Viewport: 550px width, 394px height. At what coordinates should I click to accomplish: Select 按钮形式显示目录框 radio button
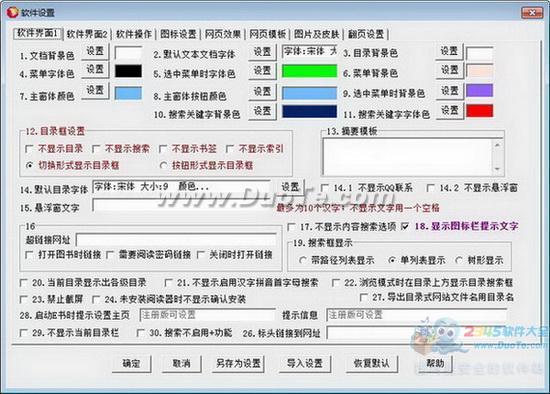[x=163, y=165]
